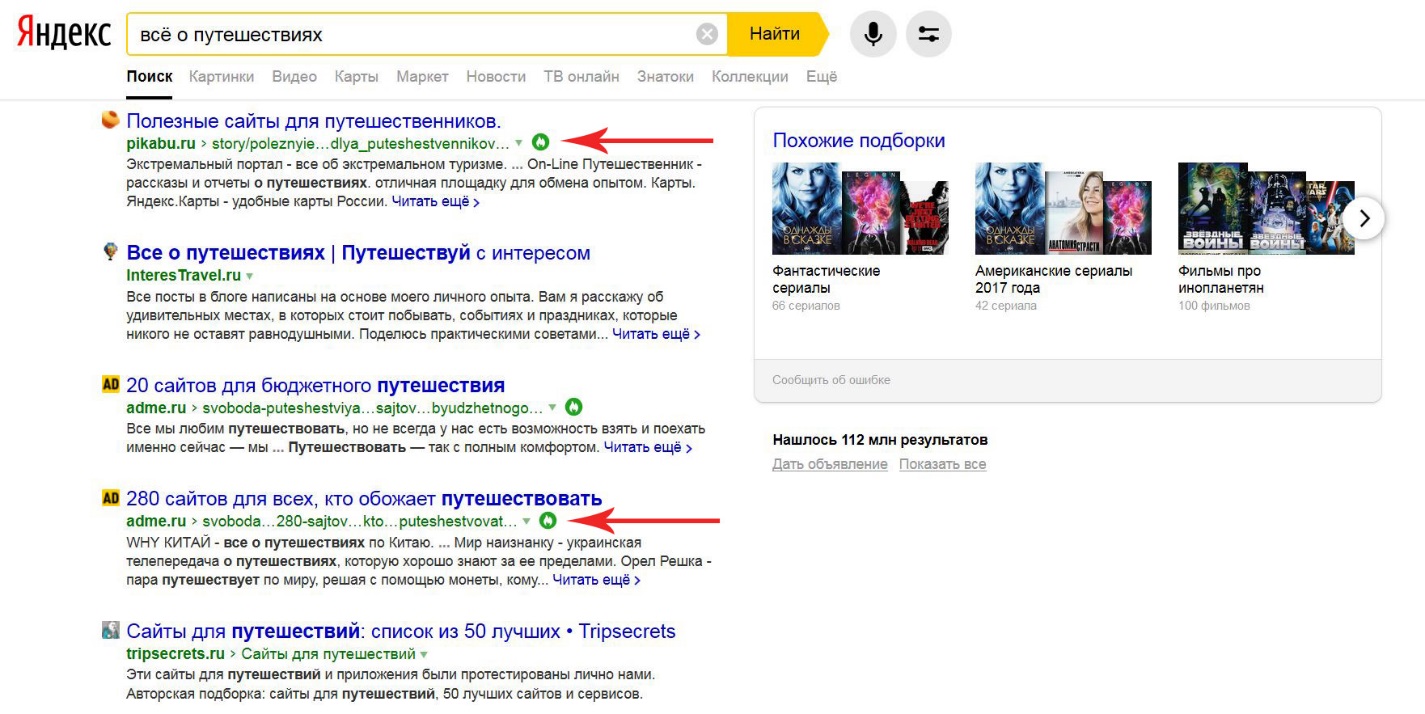Click favicon next to '20 сайтов для бюджетного'
Screen dimensions: 1425x714
click(x=111, y=384)
